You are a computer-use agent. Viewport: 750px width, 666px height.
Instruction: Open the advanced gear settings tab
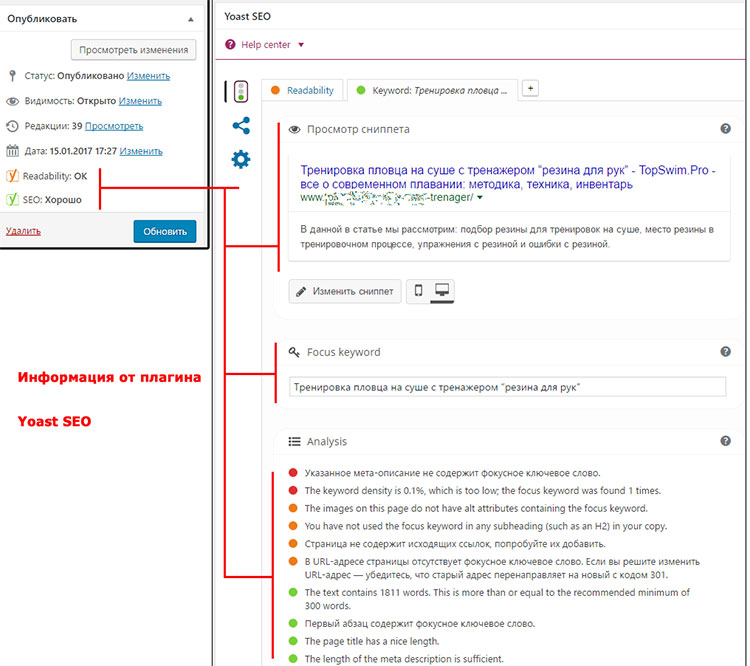241,159
